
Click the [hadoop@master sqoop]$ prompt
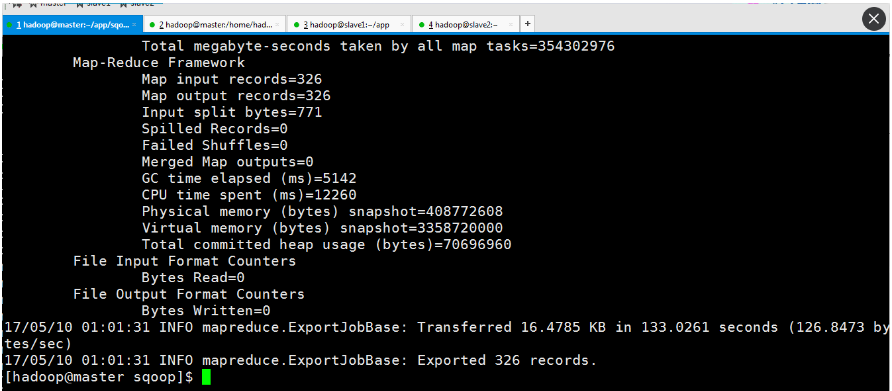[98, 377]
